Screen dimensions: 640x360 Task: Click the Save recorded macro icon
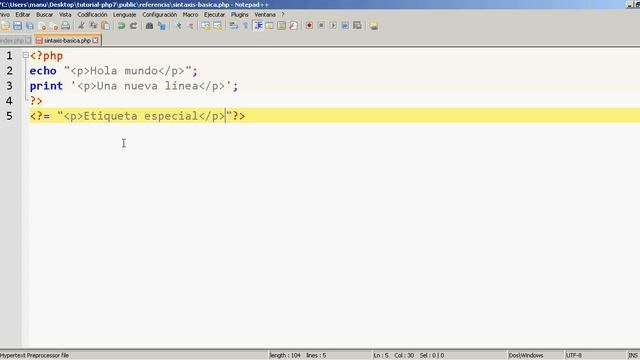357,26
